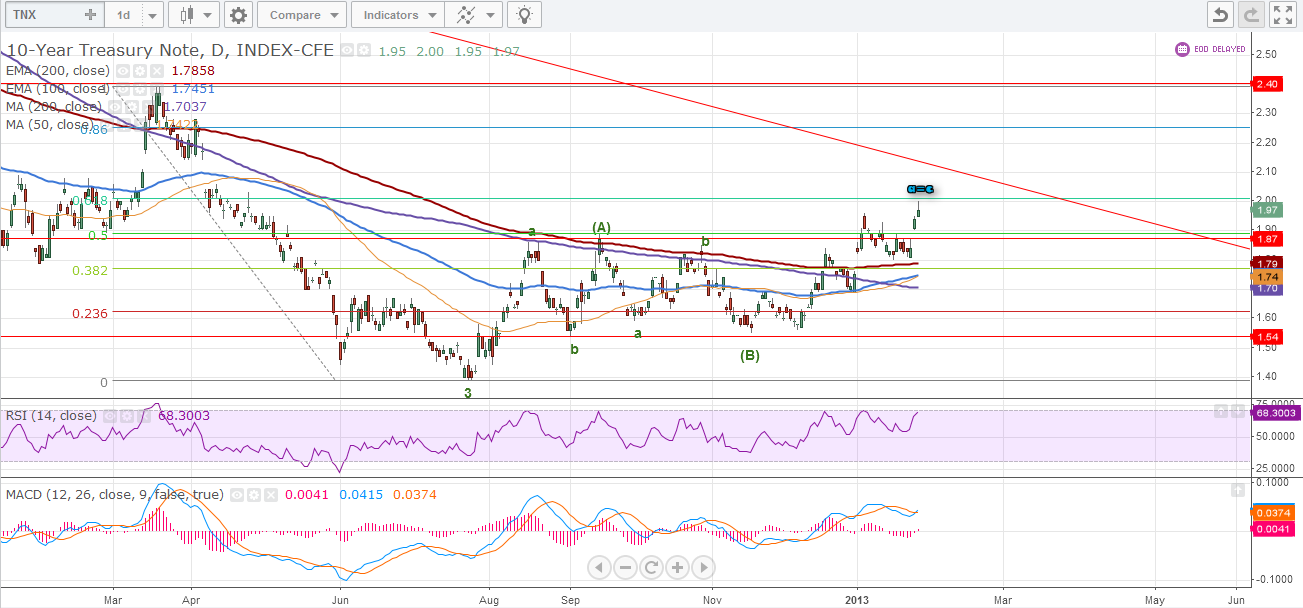Viewport: 1303px width, 608px height.
Task: Click the red 2.40 price label
Action: pyautogui.click(x=1268, y=84)
